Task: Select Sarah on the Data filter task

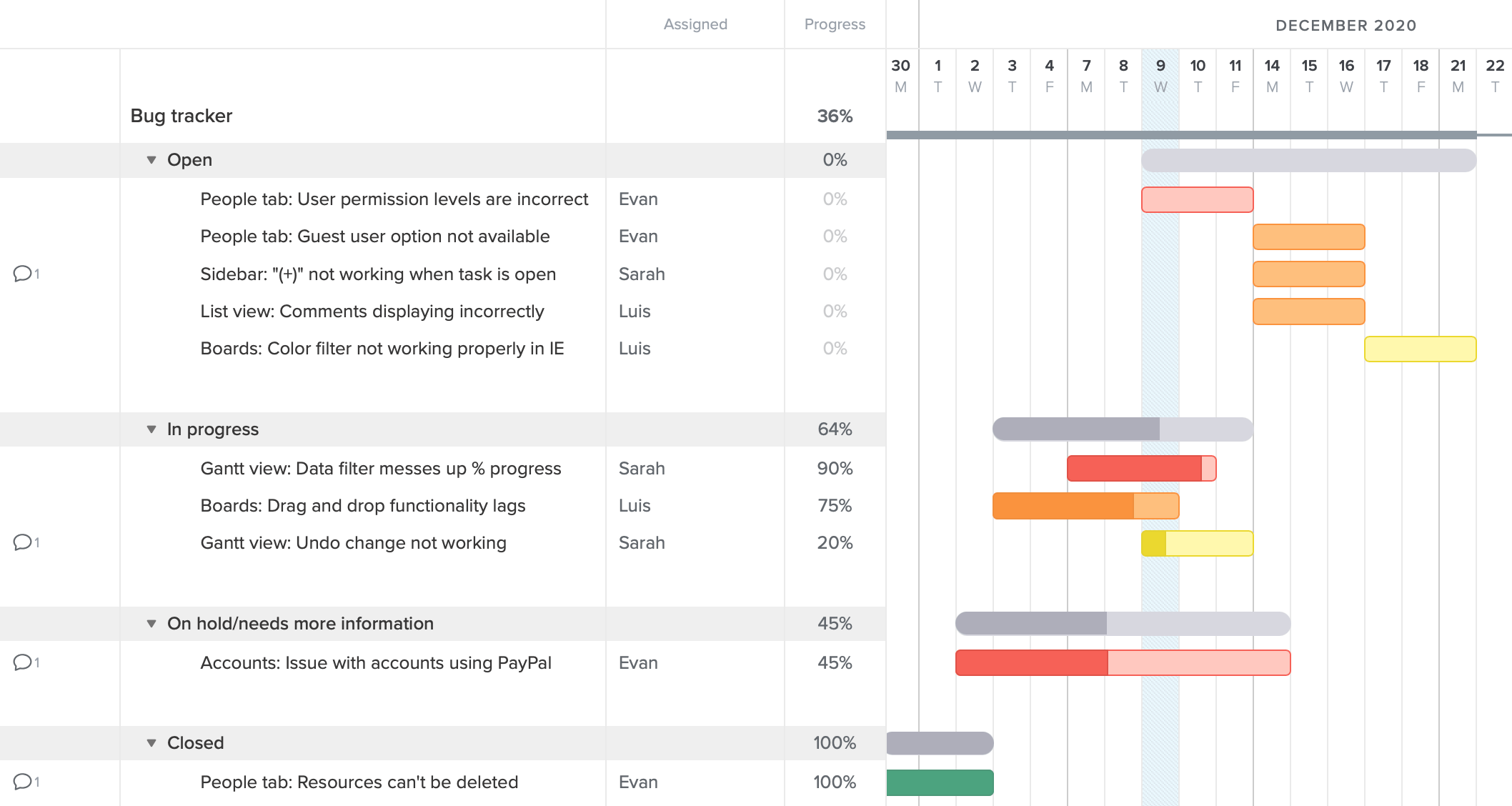Action: coord(642,468)
